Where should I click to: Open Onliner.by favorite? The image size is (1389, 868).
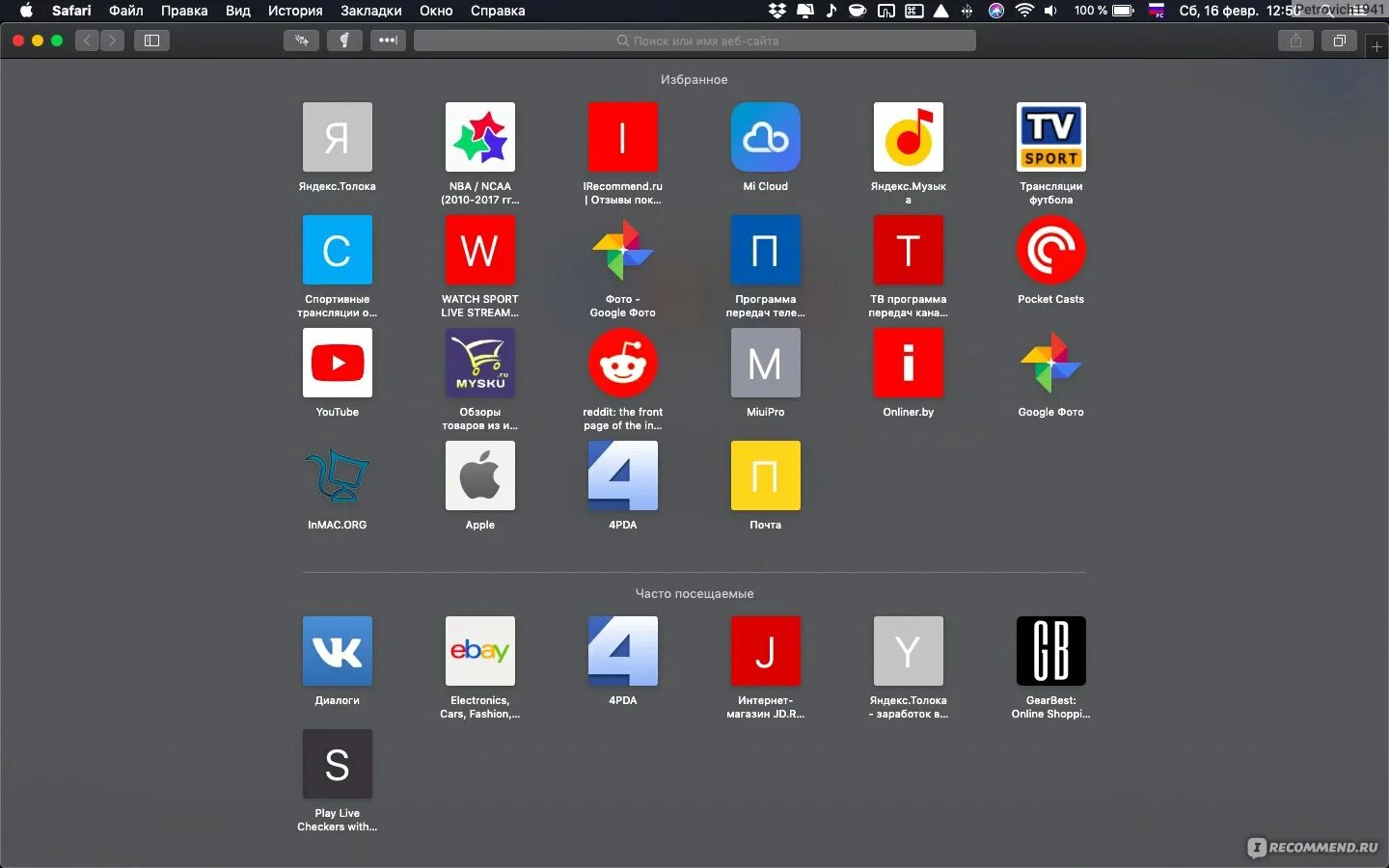[908, 363]
